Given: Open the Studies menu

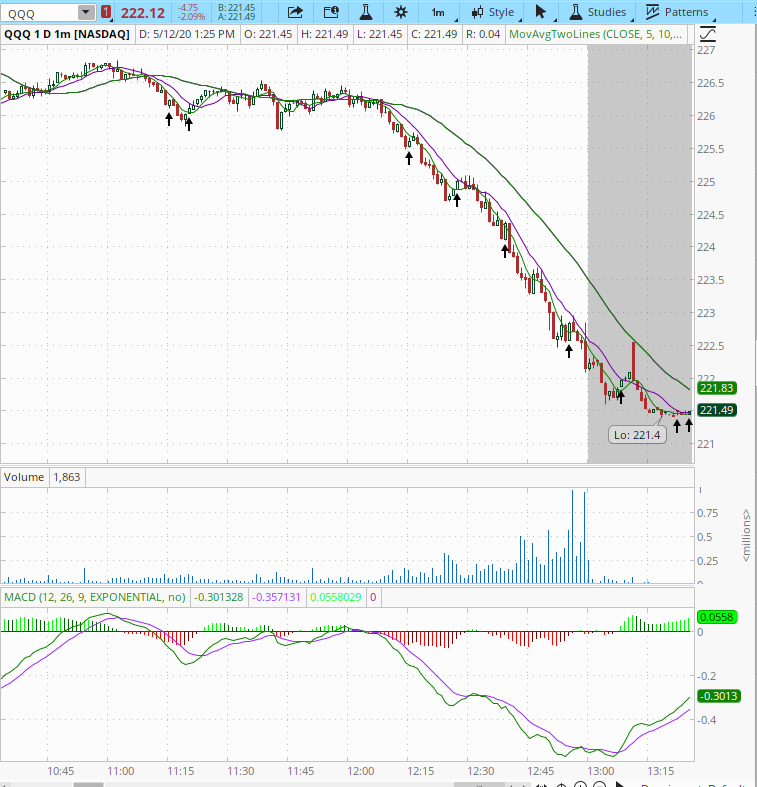Looking at the screenshot, I should (598, 12).
